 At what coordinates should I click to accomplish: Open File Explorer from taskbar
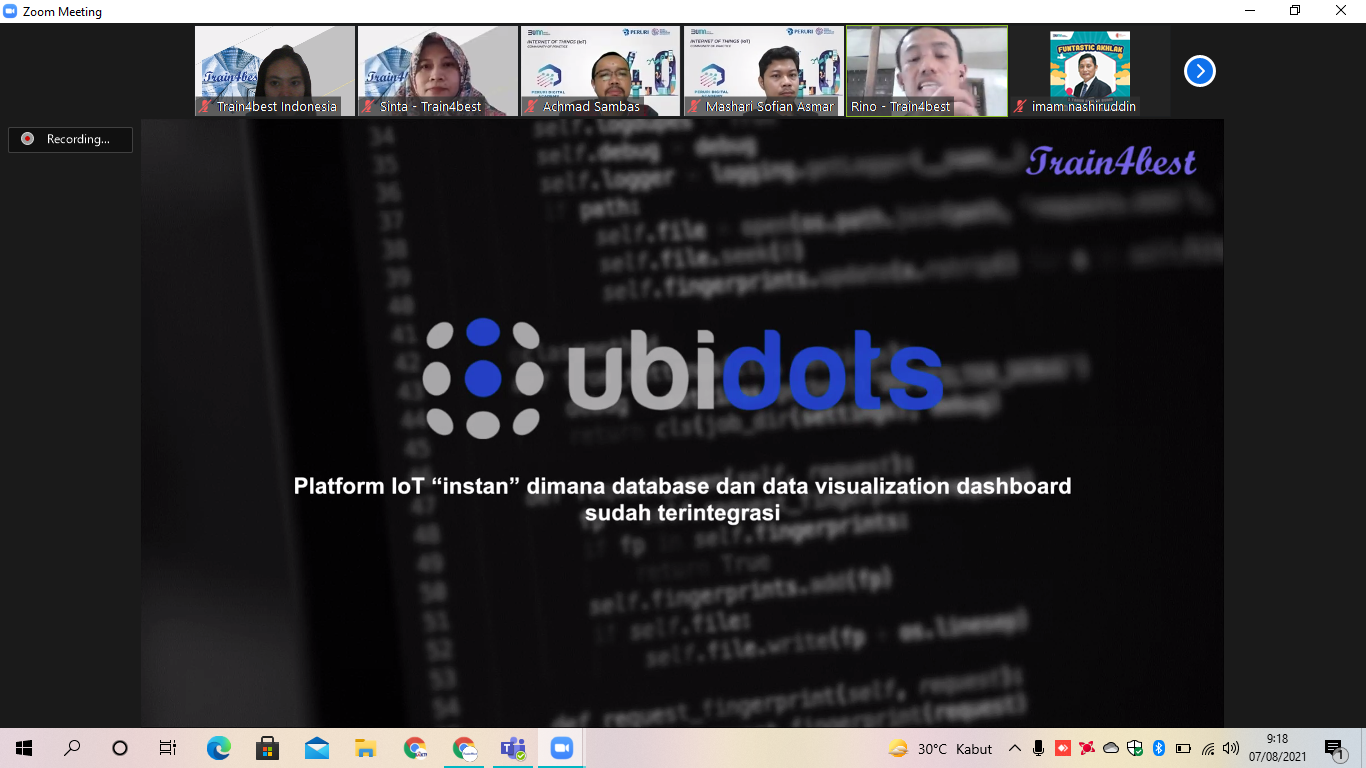pyautogui.click(x=366, y=748)
